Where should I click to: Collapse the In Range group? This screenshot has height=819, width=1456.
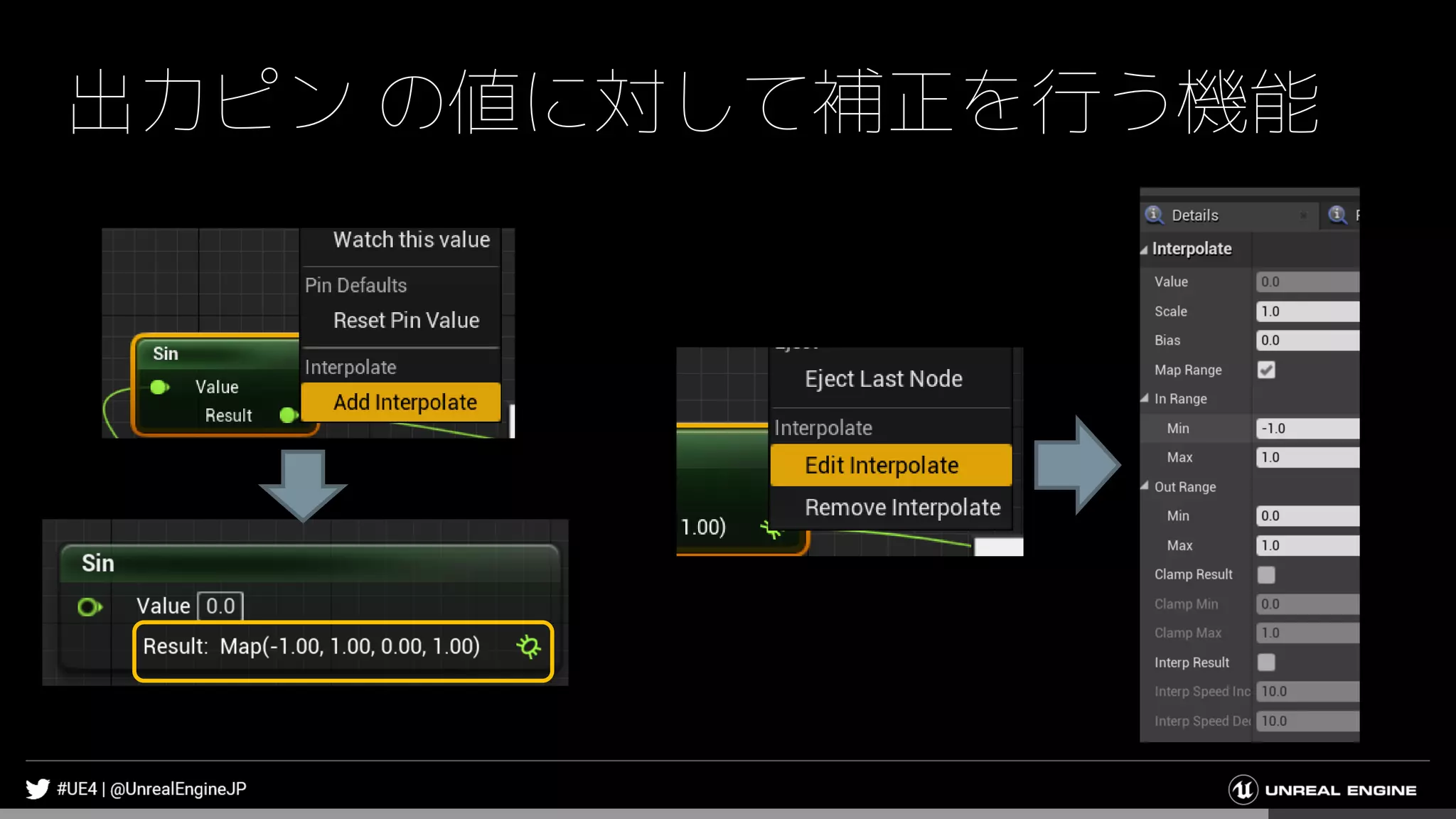click(1145, 399)
